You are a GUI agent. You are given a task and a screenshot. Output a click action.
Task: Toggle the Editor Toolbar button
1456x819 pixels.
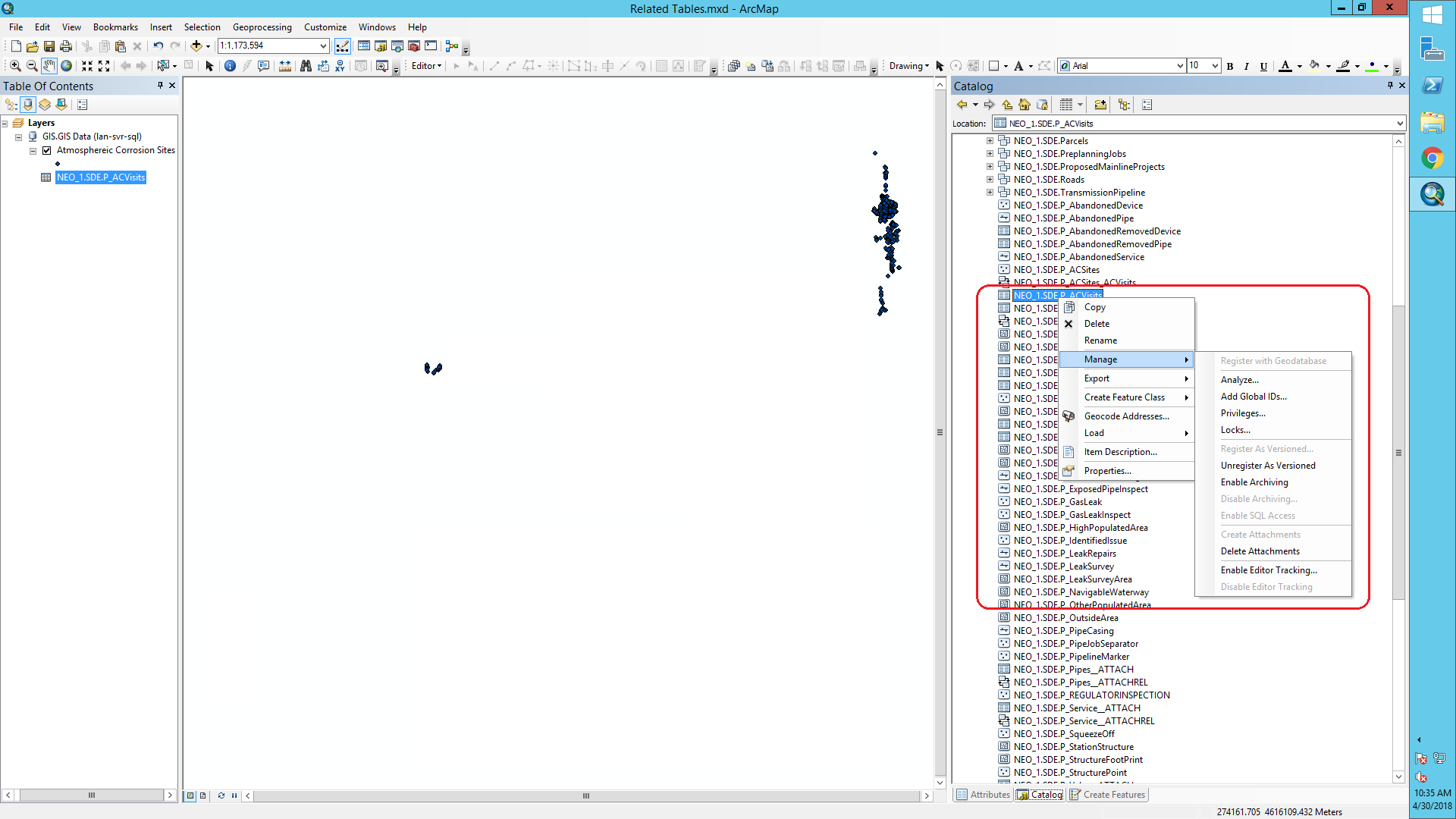pos(343,46)
